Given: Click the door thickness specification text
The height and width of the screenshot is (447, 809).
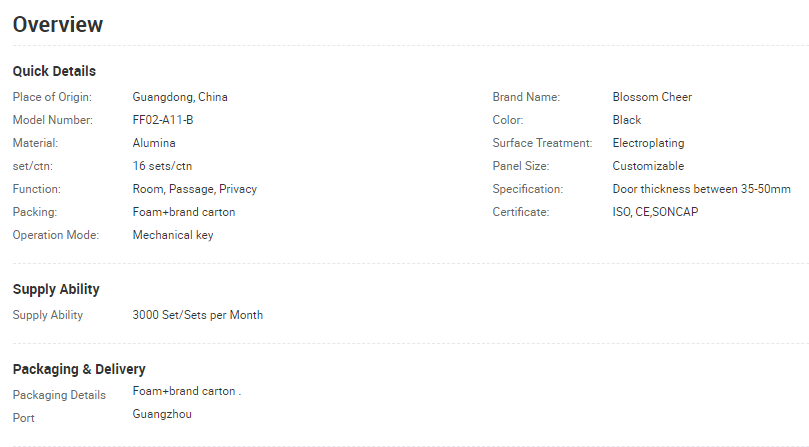Looking at the screenshot, I should pos(701,189).
